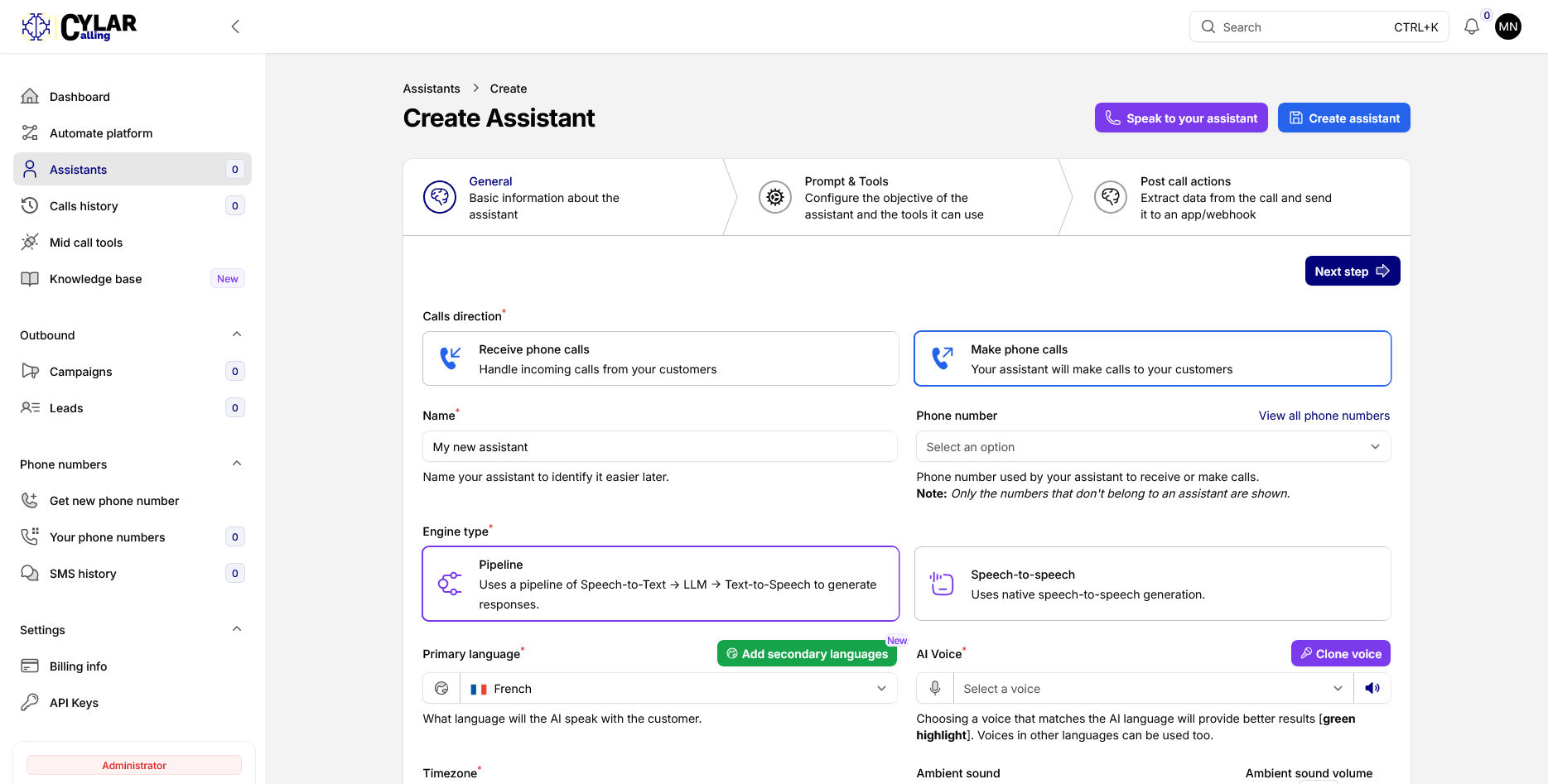Click the Assistants person icon
The width and height of the screenshot is (1548, 784).
point(30,169)
